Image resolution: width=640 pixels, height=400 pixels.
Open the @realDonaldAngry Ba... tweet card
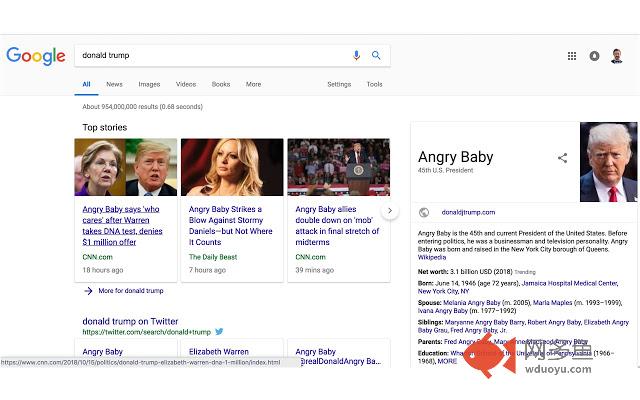tap(339, 352)
